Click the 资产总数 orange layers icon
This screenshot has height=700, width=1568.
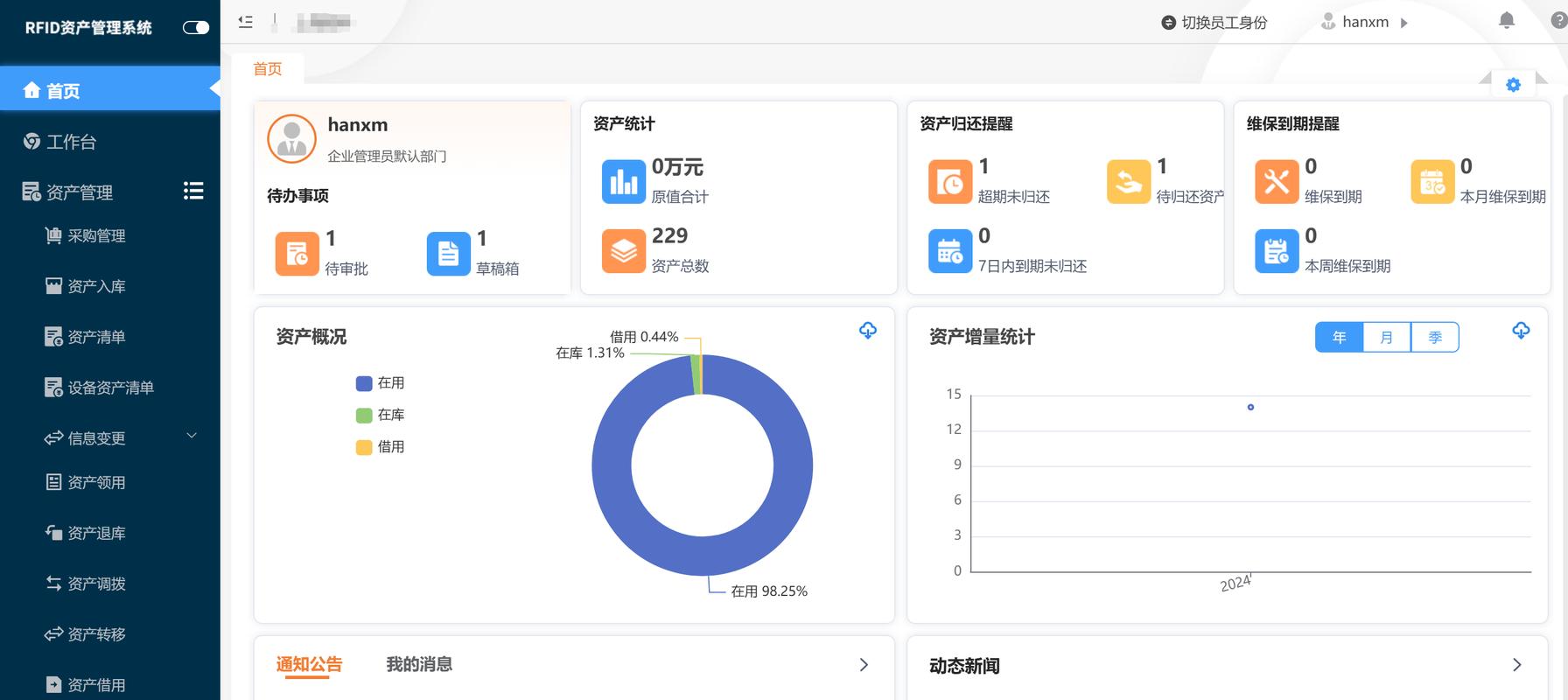tap(623, 251)
